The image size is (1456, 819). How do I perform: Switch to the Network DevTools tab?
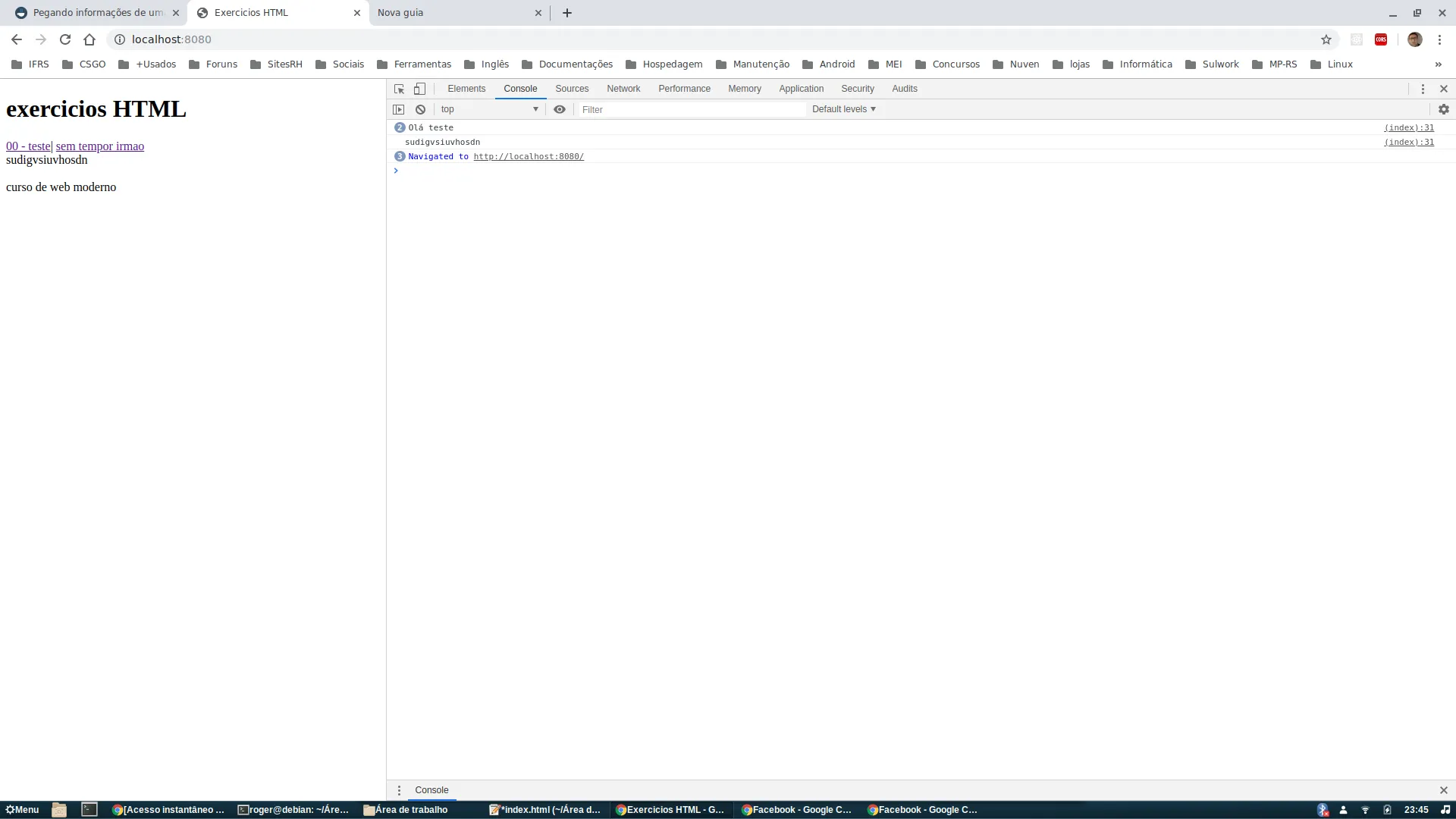point(623,89)
